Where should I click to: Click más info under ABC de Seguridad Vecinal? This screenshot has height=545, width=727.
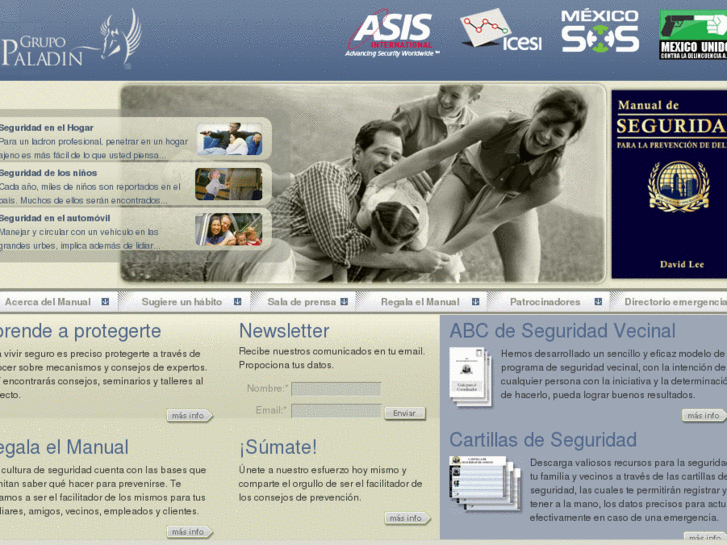click(704, 416)
